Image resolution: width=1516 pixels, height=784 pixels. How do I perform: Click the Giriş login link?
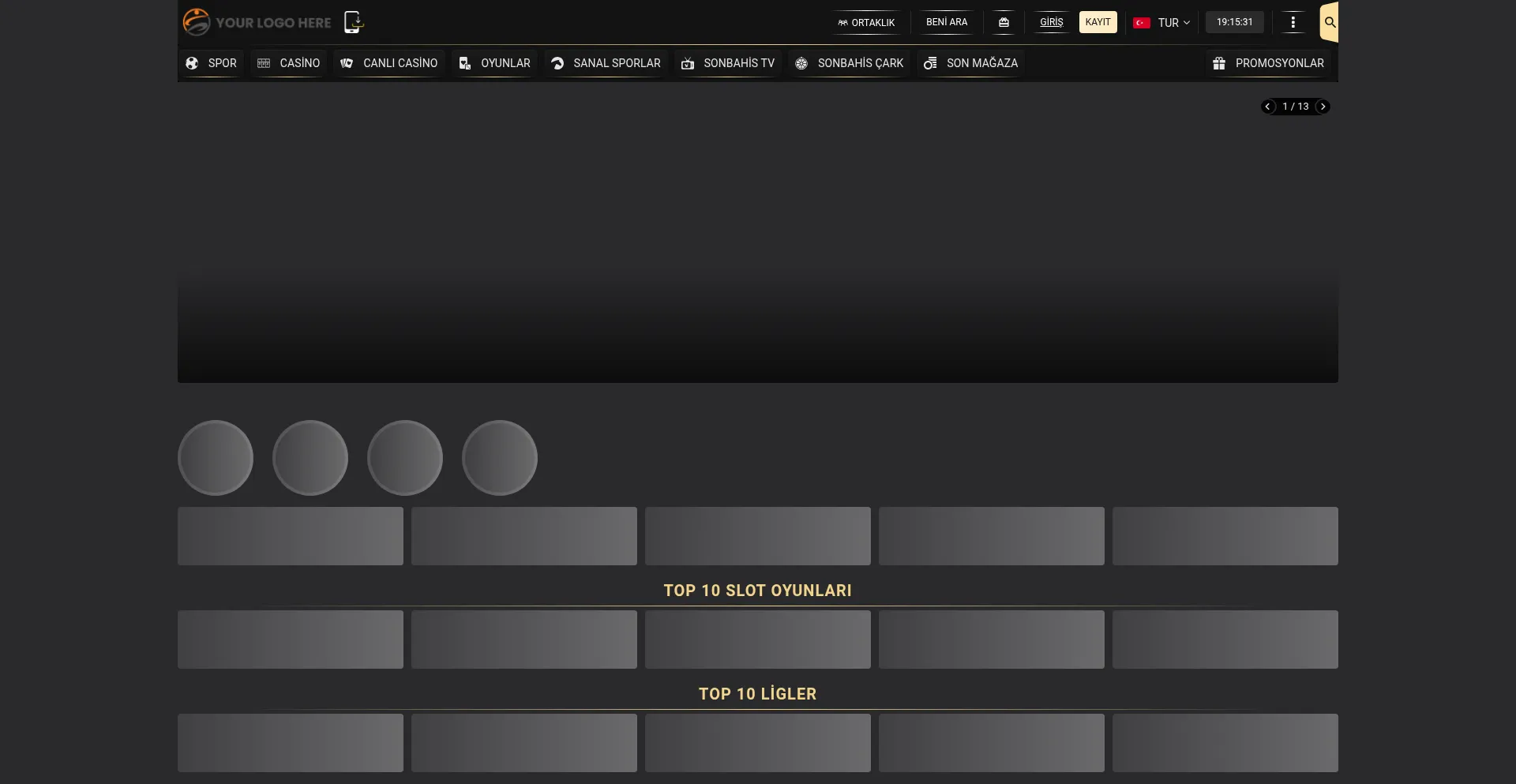tap(1051, 22)
